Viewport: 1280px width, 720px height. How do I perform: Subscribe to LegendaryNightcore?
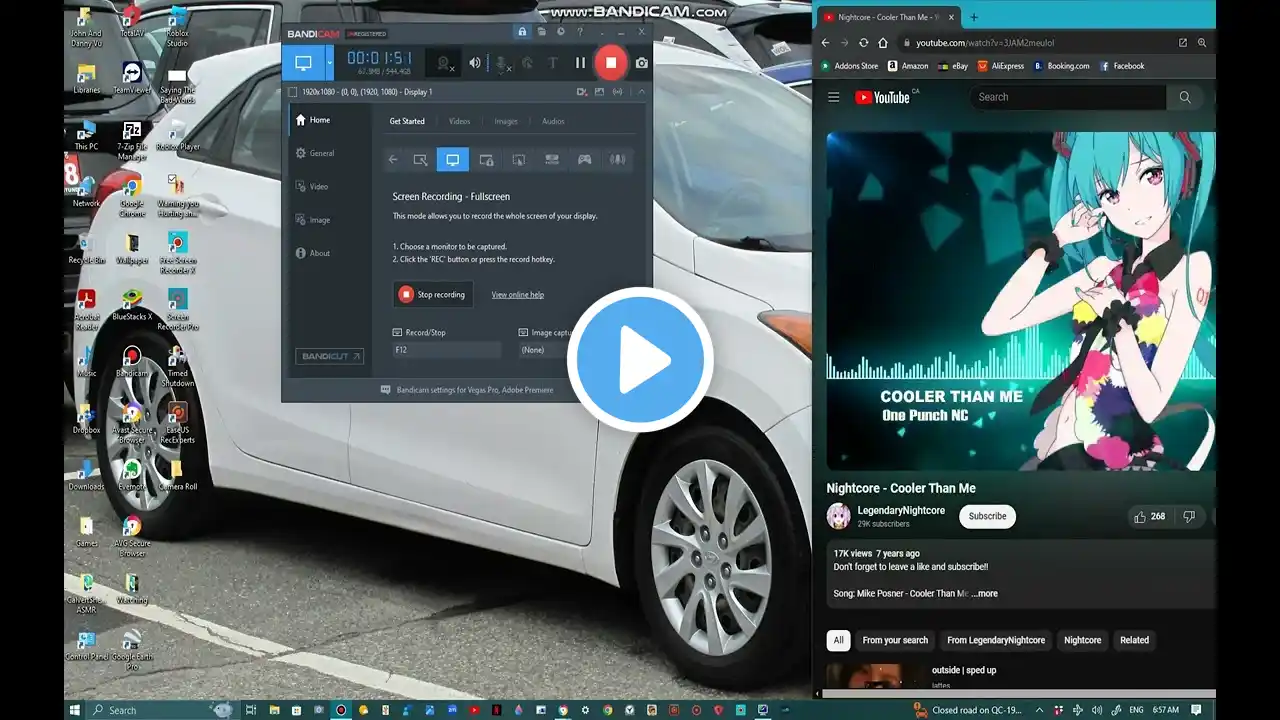pyautogui.click(x=987, y=516)
